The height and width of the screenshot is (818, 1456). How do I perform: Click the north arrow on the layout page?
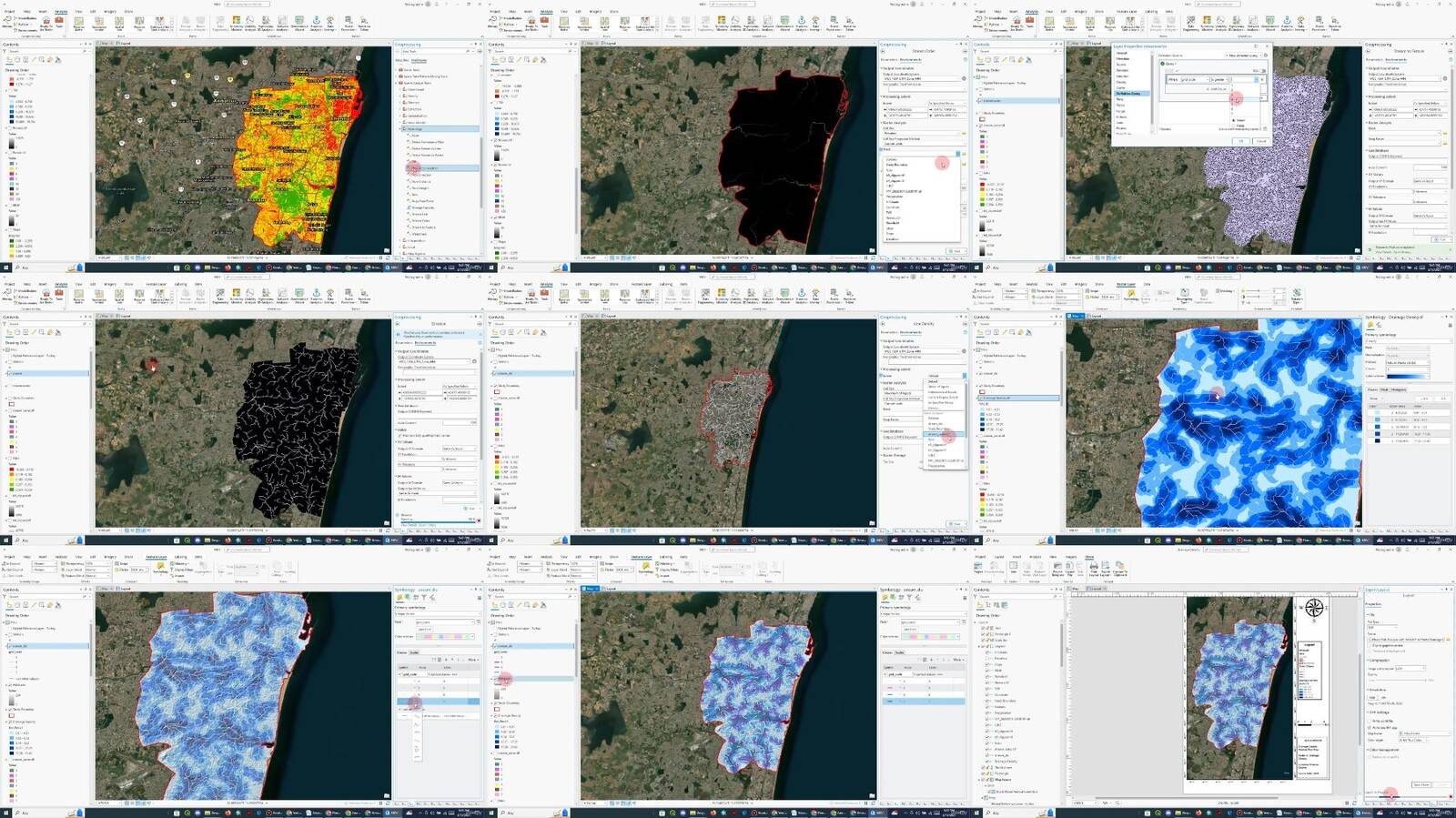1313,609
